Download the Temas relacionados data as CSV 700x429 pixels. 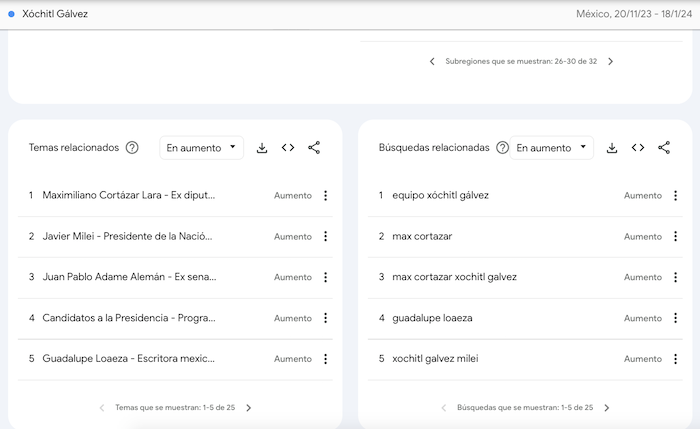click(262, 148)
